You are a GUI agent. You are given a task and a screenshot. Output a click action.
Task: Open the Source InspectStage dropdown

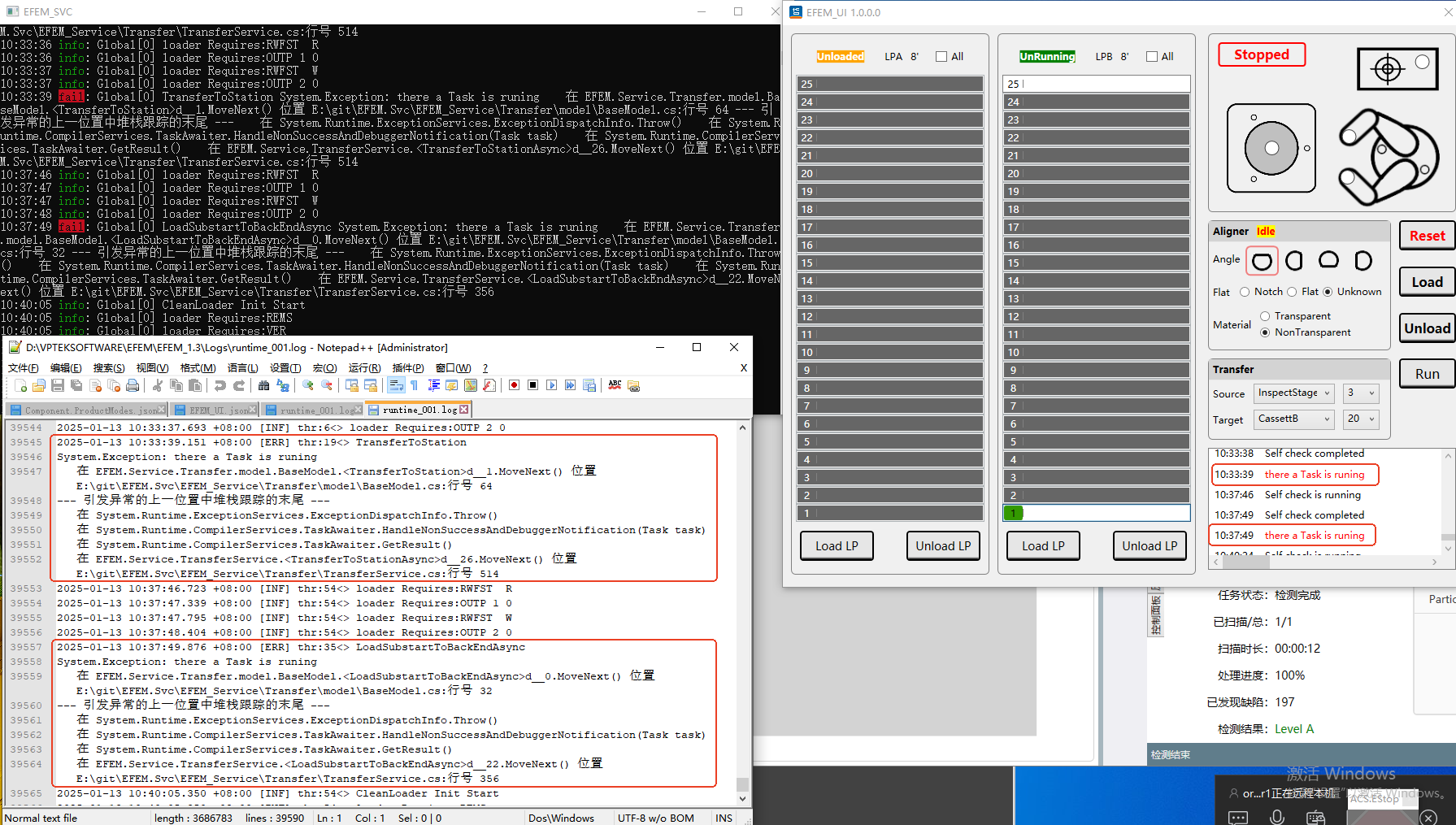point(1293,393)
